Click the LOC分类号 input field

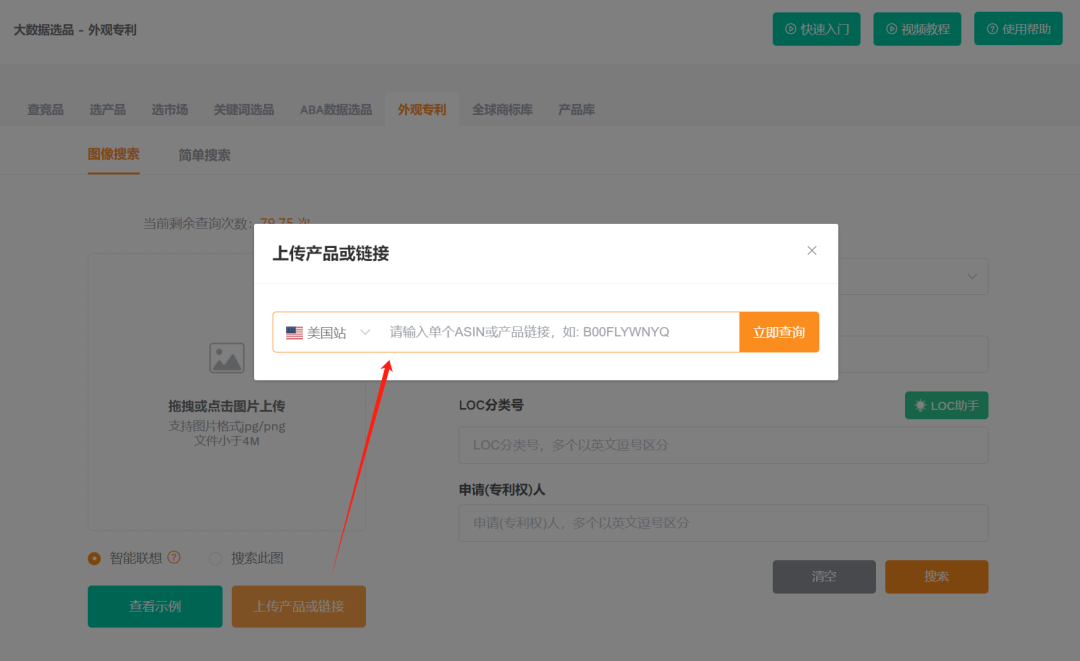click(723, 444)
